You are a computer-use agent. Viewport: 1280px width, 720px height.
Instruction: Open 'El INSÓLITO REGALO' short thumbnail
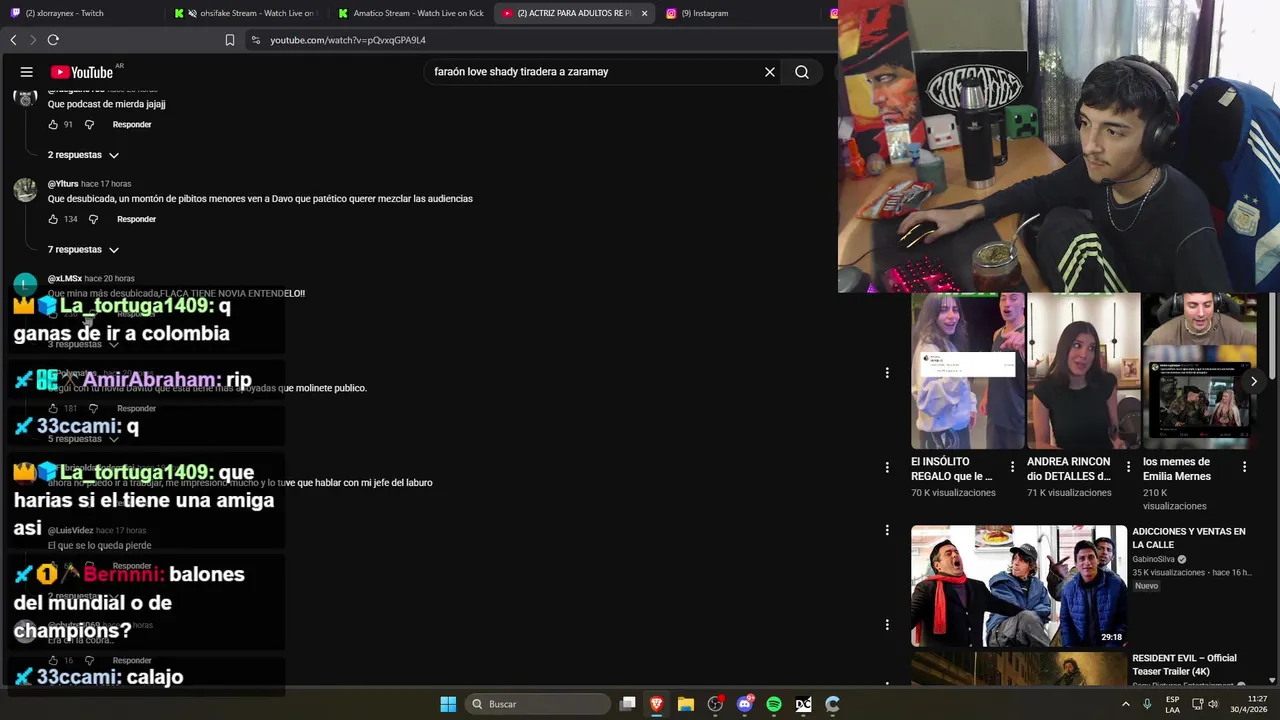click(967, 371)
